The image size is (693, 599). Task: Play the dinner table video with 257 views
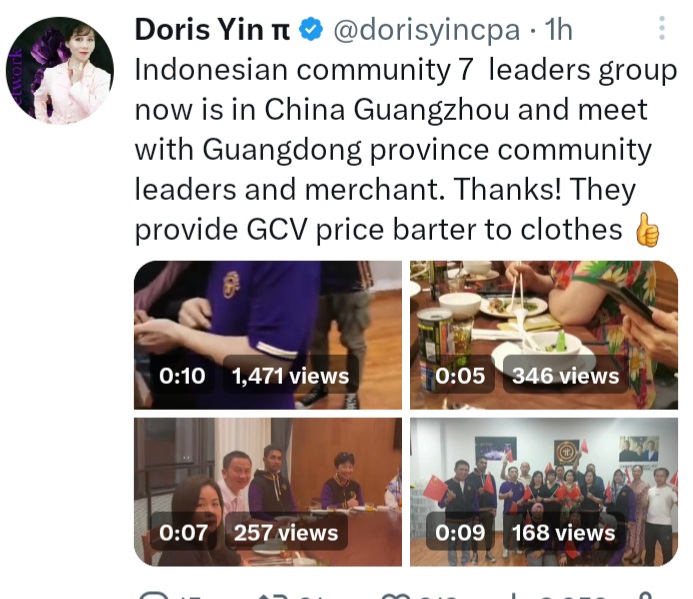pos(268,492)
